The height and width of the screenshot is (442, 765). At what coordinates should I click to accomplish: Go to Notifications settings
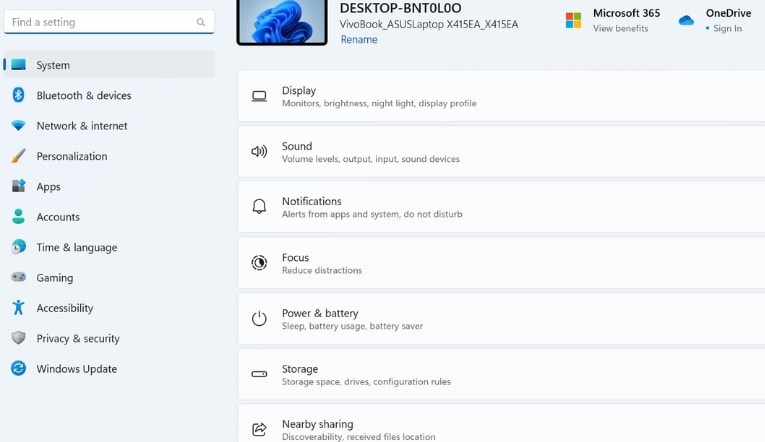(x=501, y=207)
